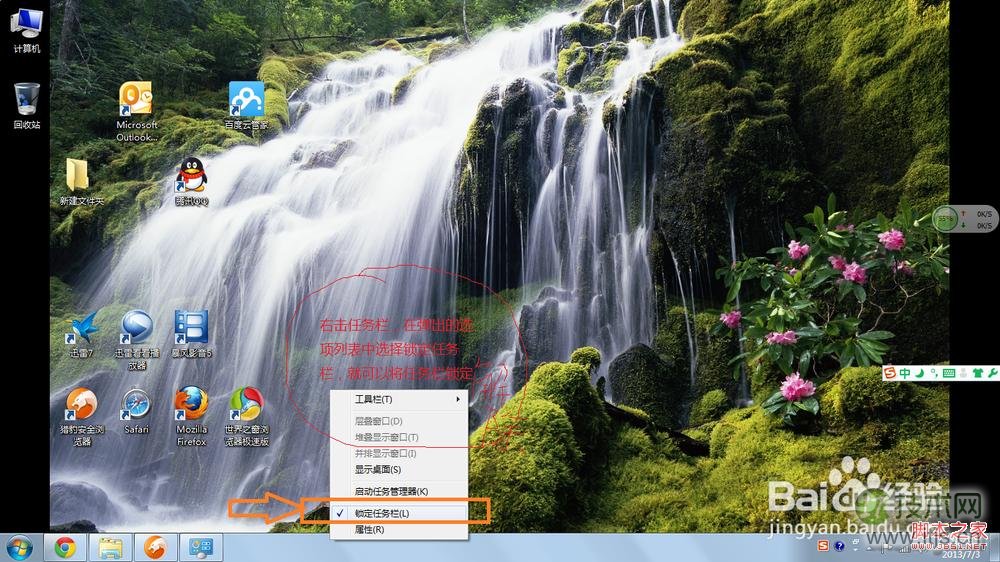This screenshot has width=1000, height=562.
Task: Select the 腾讯QQ penguin shortcut
Action: click(x=191, y=182)
